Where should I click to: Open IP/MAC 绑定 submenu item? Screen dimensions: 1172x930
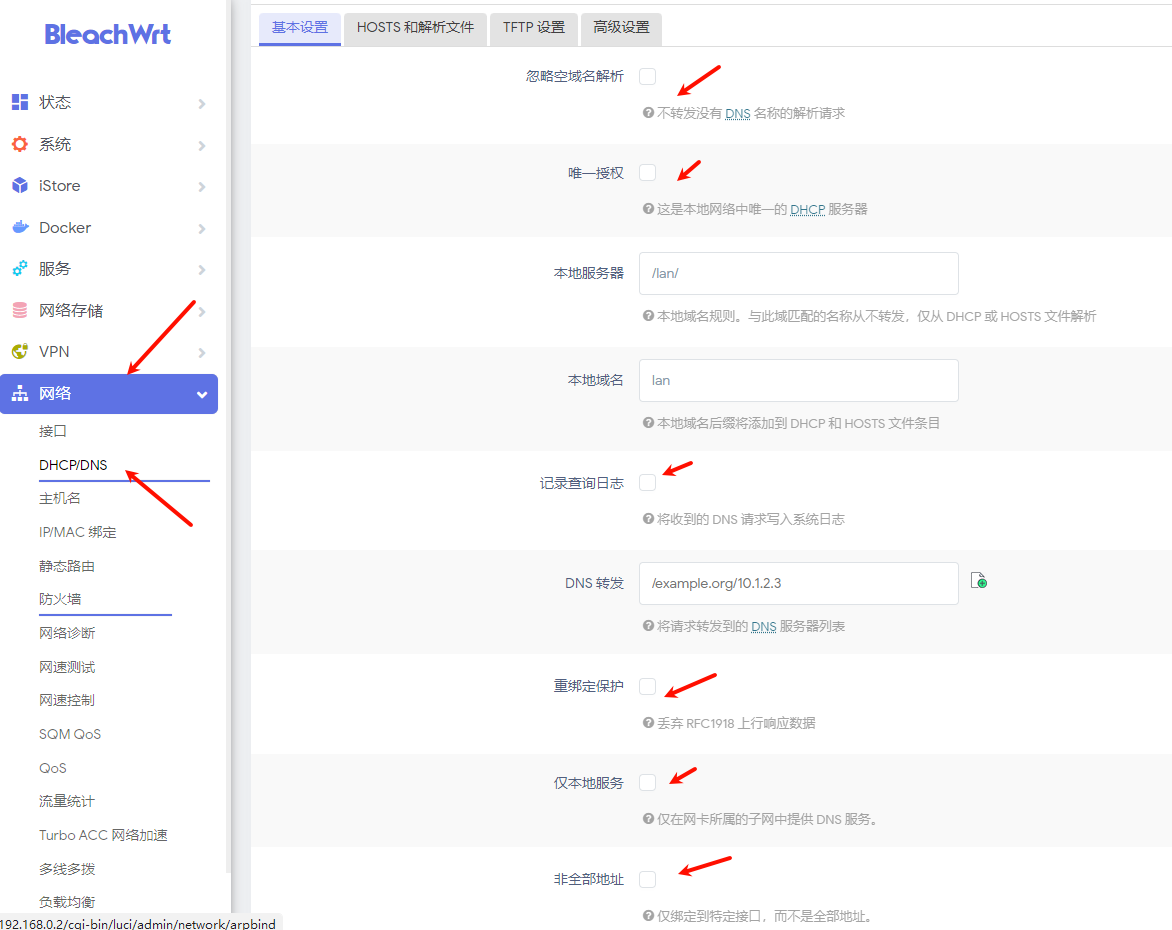pyautogui.click(x=78, y=532)
